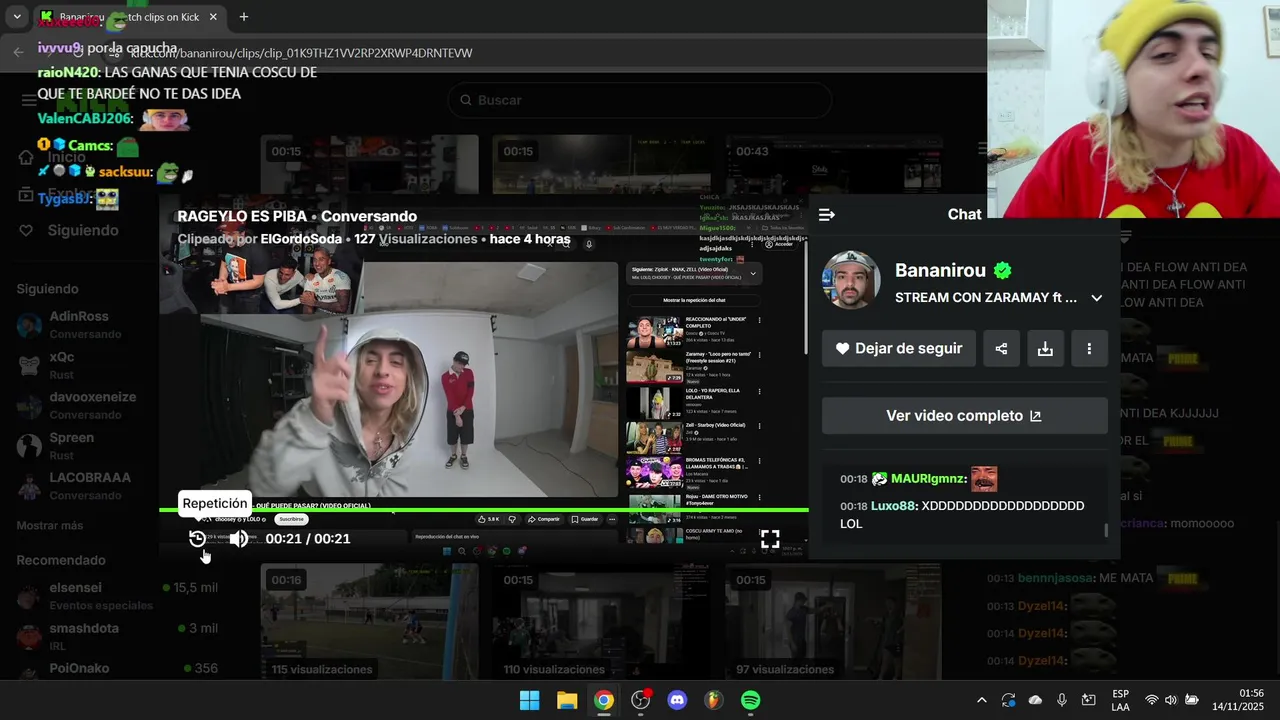Viewport: 1280px width, 720px height.
Task: Open the Wi-Fi network tray icon
Action: click(x=1151, y=701)
